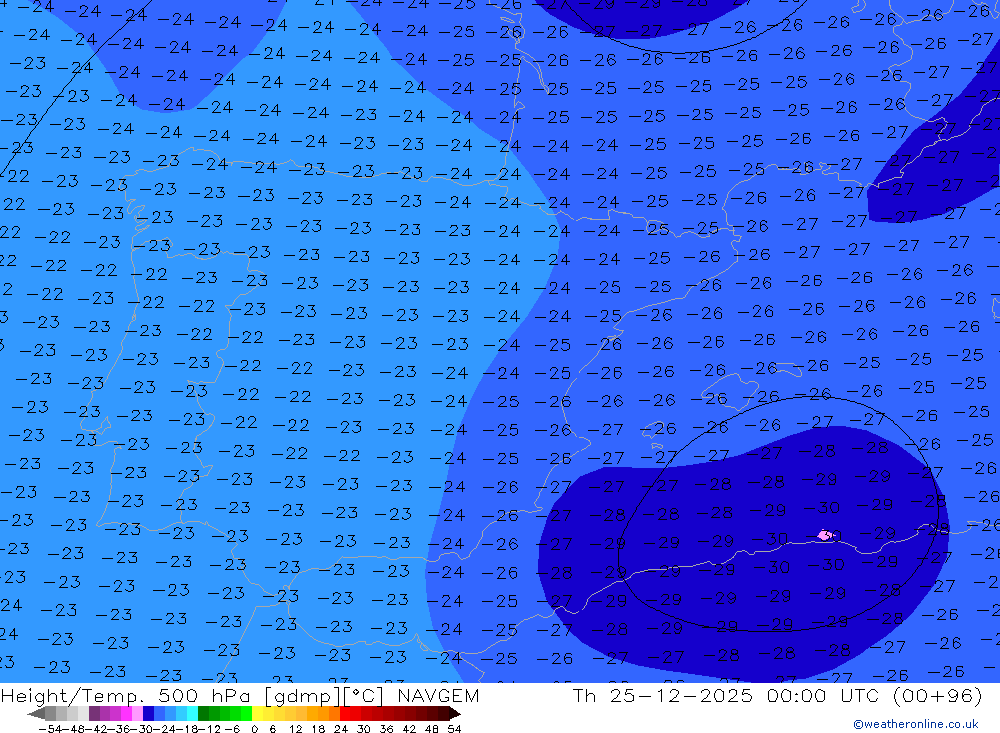The height and width of the screenshot is (733, 1000).
Task: Click the weatheronline.co.uk copyright link
Action: 916,724
